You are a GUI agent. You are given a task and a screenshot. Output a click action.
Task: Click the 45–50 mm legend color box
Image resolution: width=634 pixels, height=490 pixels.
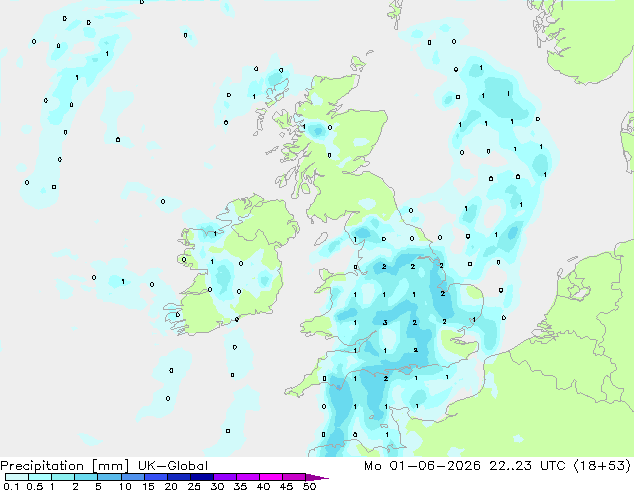(x=294, y=477)
